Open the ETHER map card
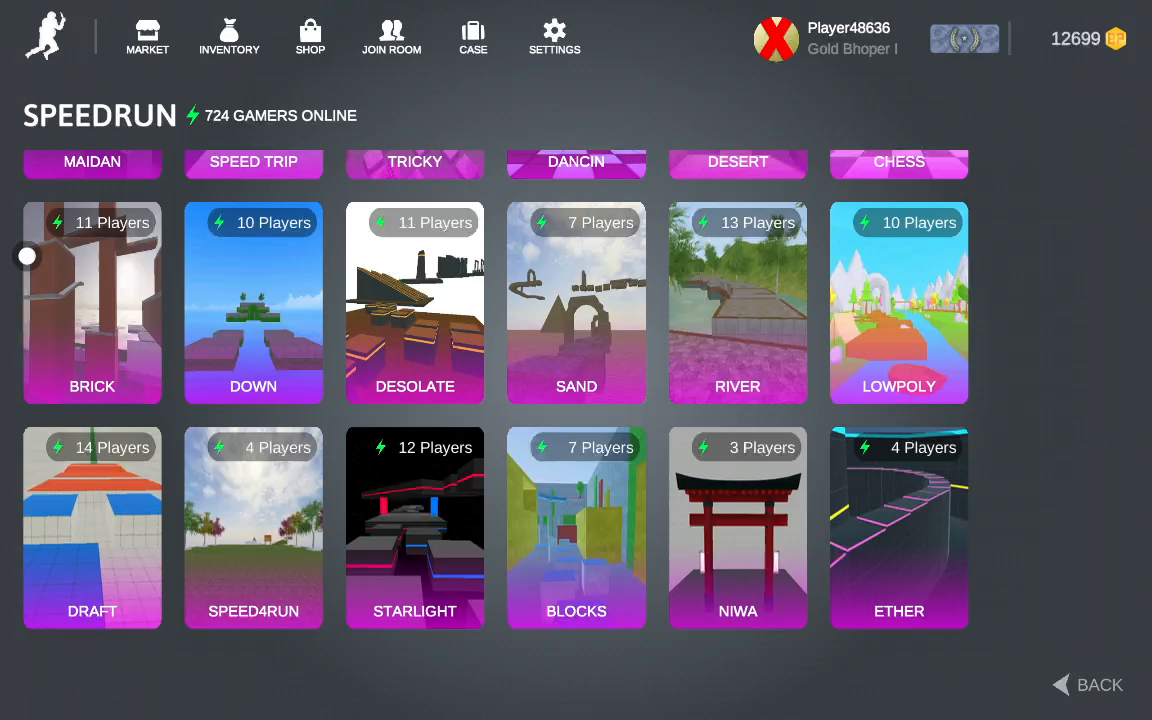Viewport: 1152px width, 720px height. point(899,528)
